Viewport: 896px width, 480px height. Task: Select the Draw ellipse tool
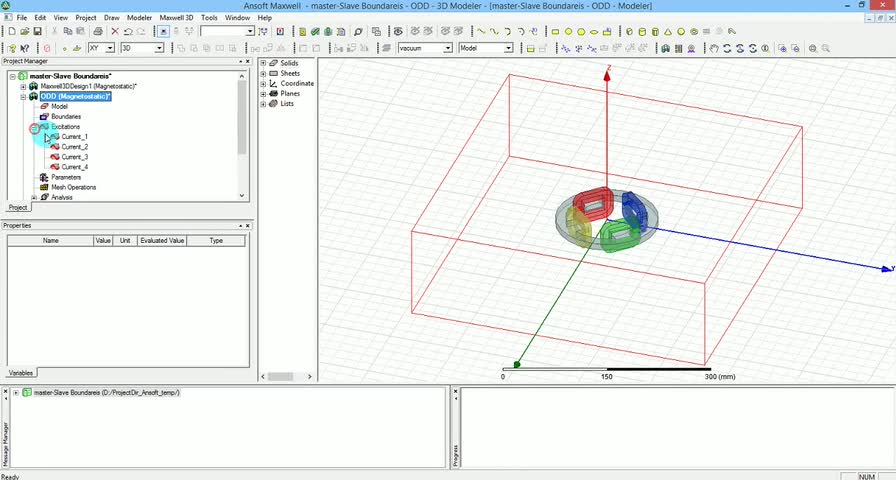(594, 31)
